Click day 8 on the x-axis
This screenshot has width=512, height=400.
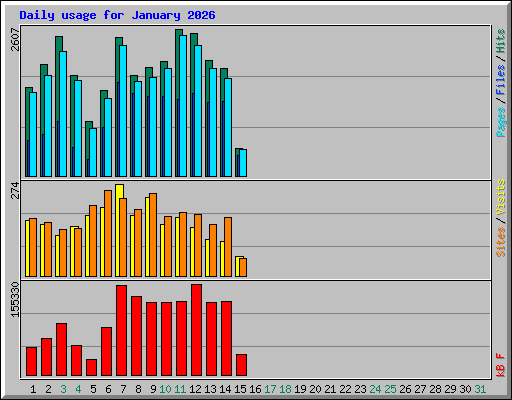138,389
